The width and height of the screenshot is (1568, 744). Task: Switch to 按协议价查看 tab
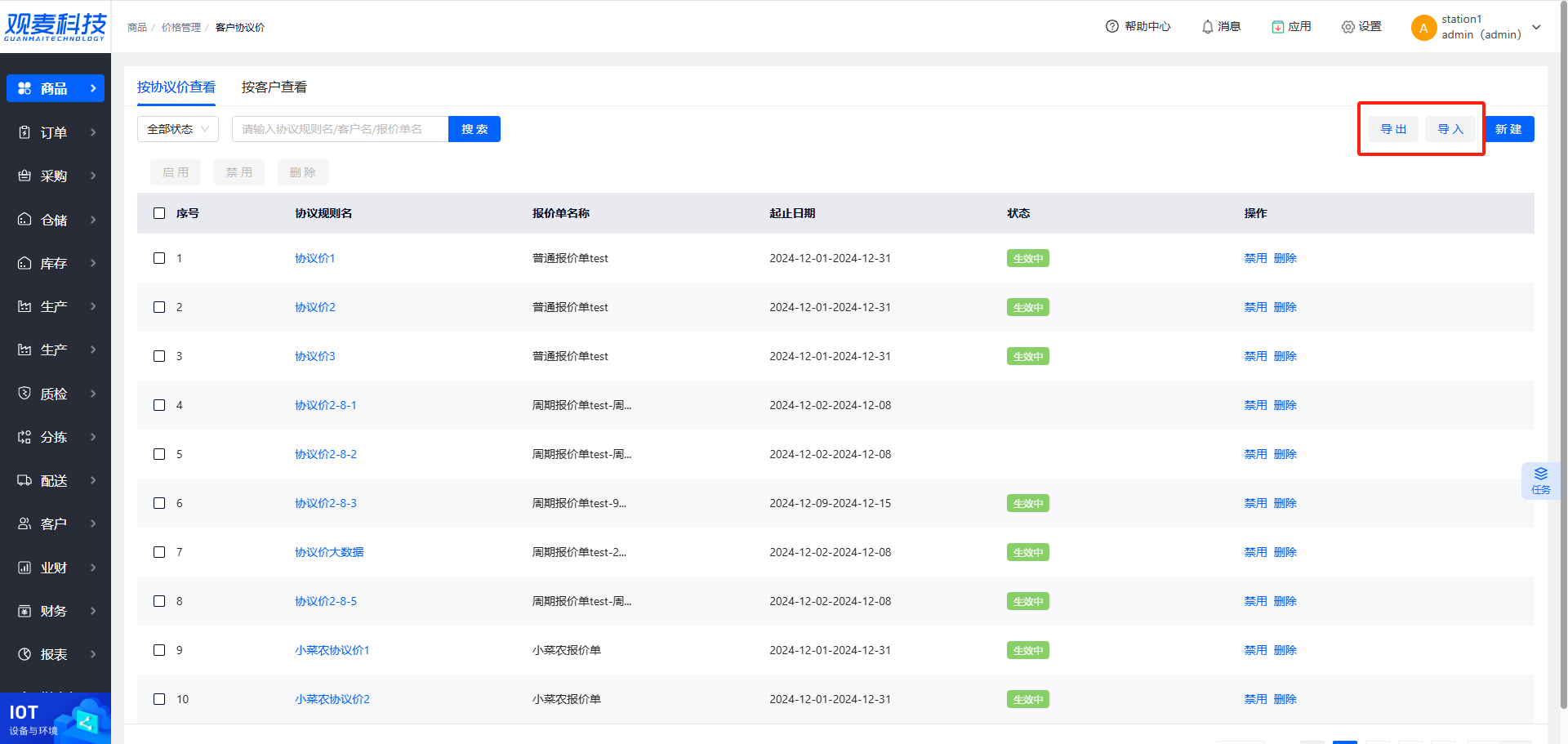point(176,87)
